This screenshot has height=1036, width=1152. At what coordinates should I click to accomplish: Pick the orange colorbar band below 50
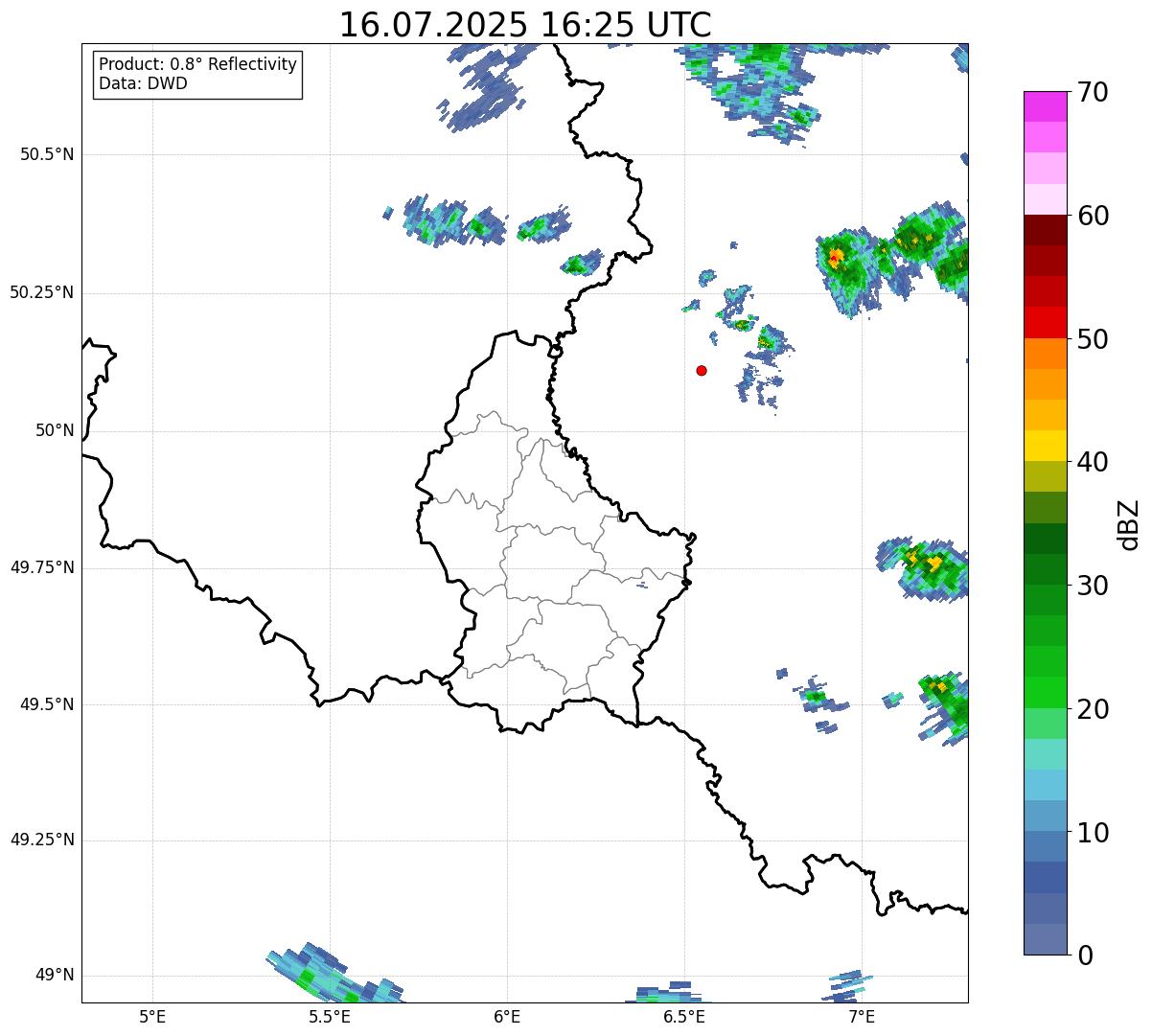coord(1046,354)
